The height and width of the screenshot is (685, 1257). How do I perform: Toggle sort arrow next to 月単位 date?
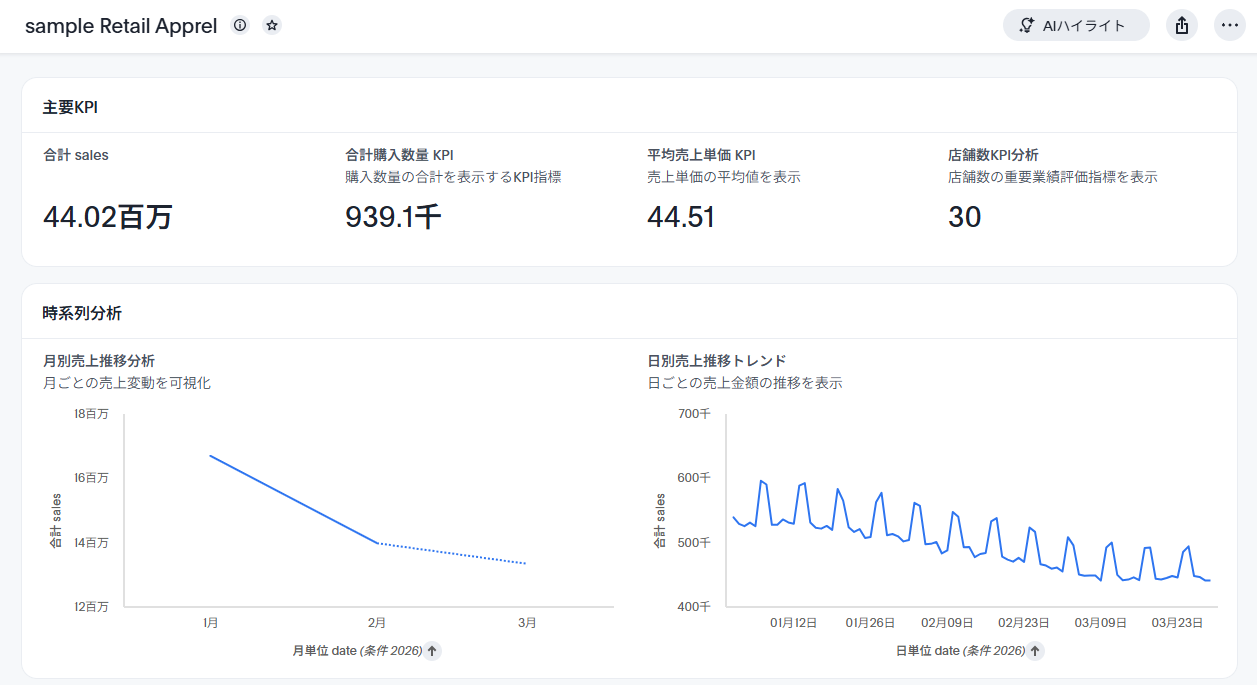(432, 651)
